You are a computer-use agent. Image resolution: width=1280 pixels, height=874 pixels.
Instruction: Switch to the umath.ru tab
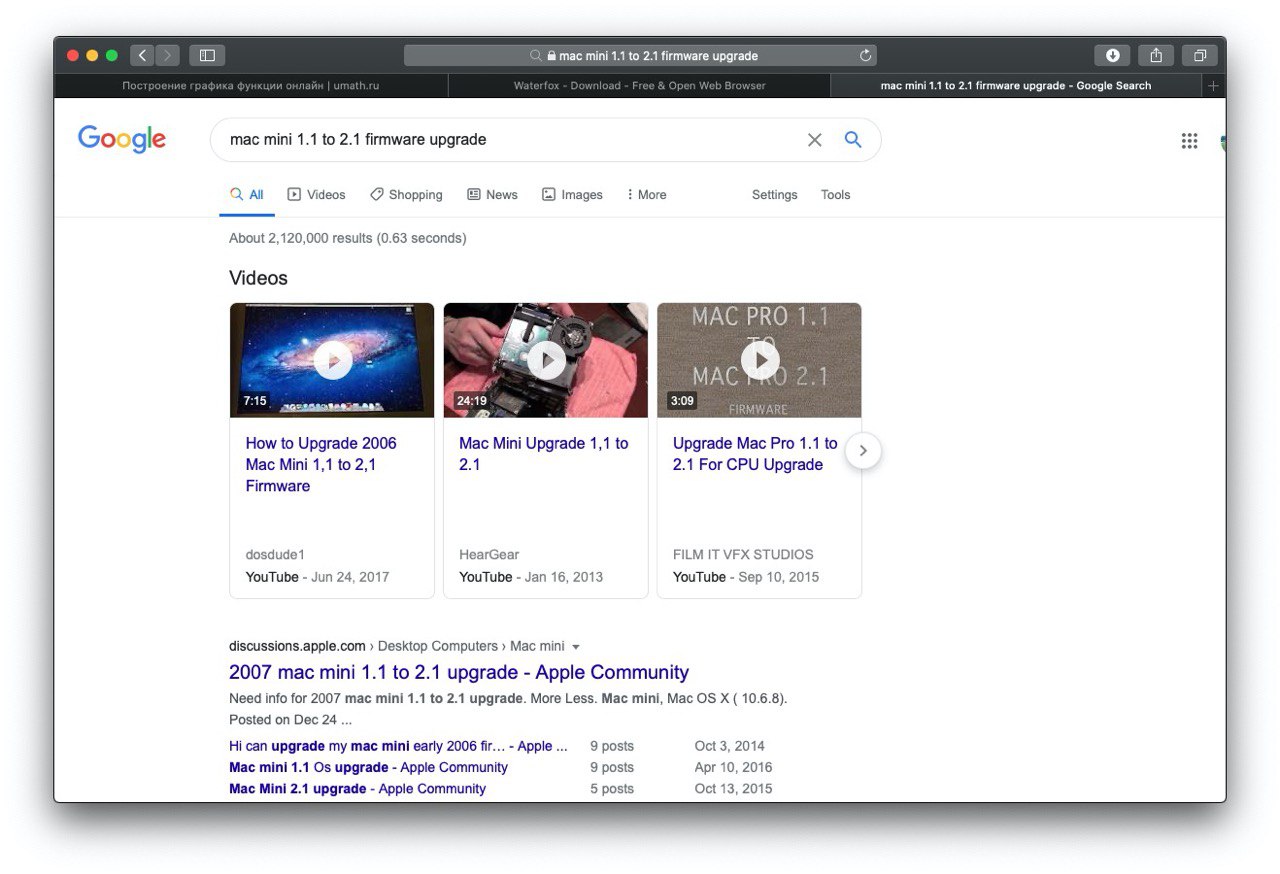coord(251,86)
